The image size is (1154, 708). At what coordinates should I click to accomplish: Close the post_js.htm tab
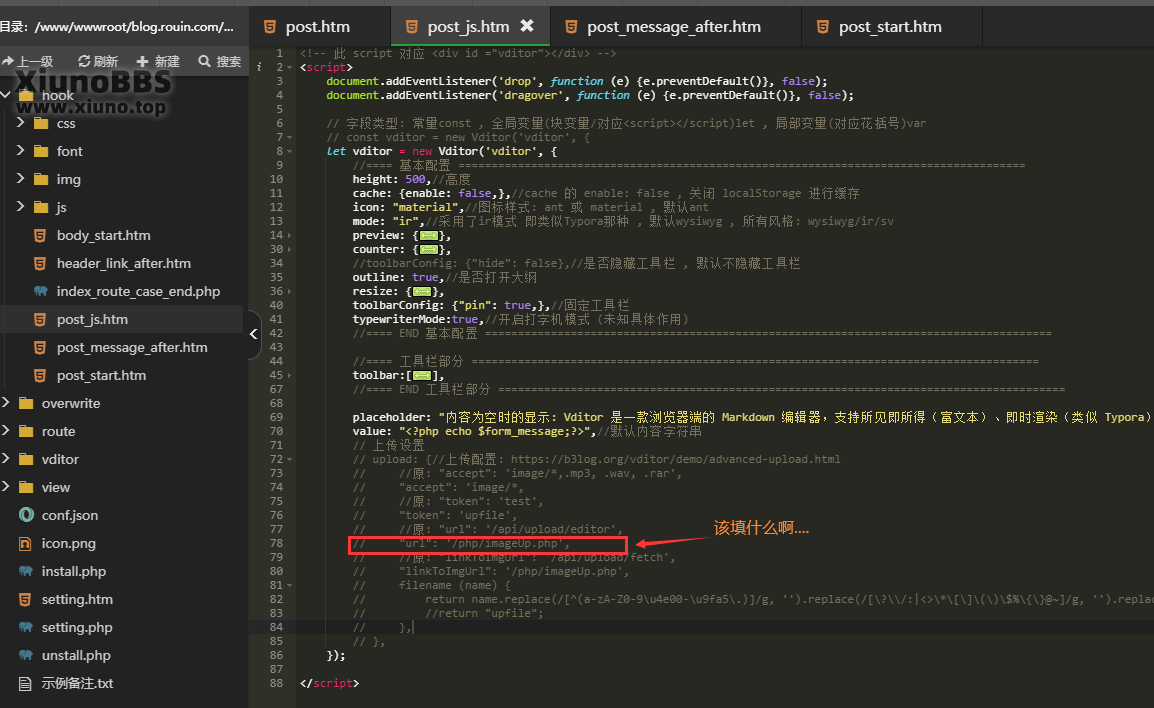pyautogui.click(x=527, y=26)
